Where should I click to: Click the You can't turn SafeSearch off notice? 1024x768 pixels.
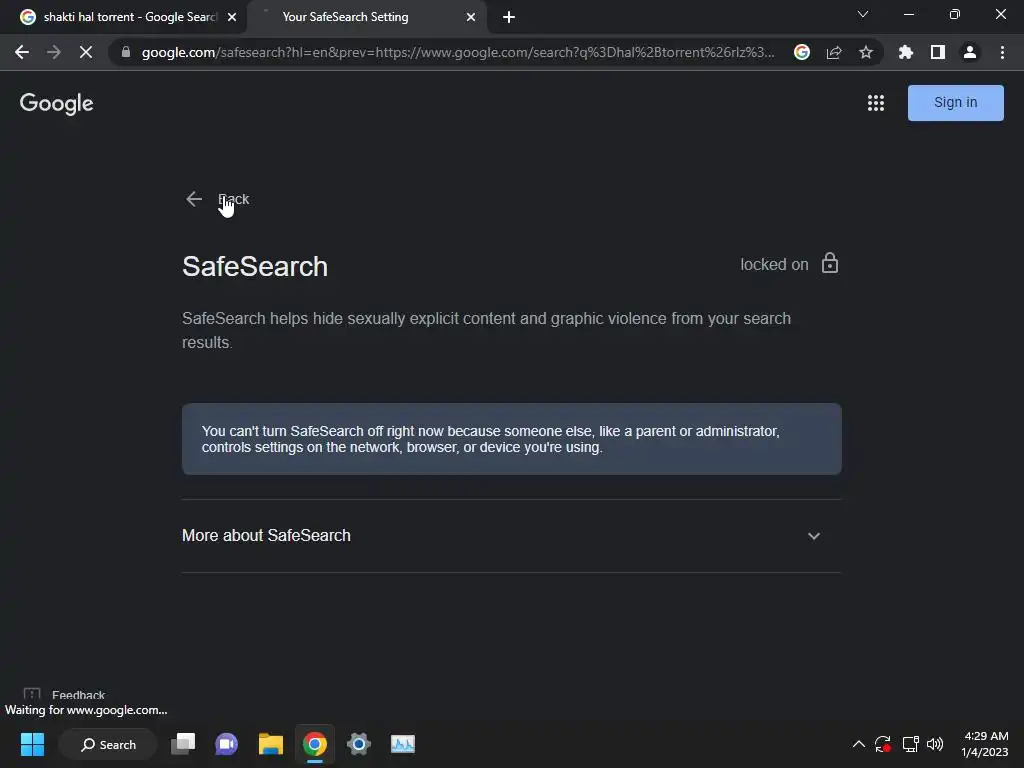[x=511, y=439]
